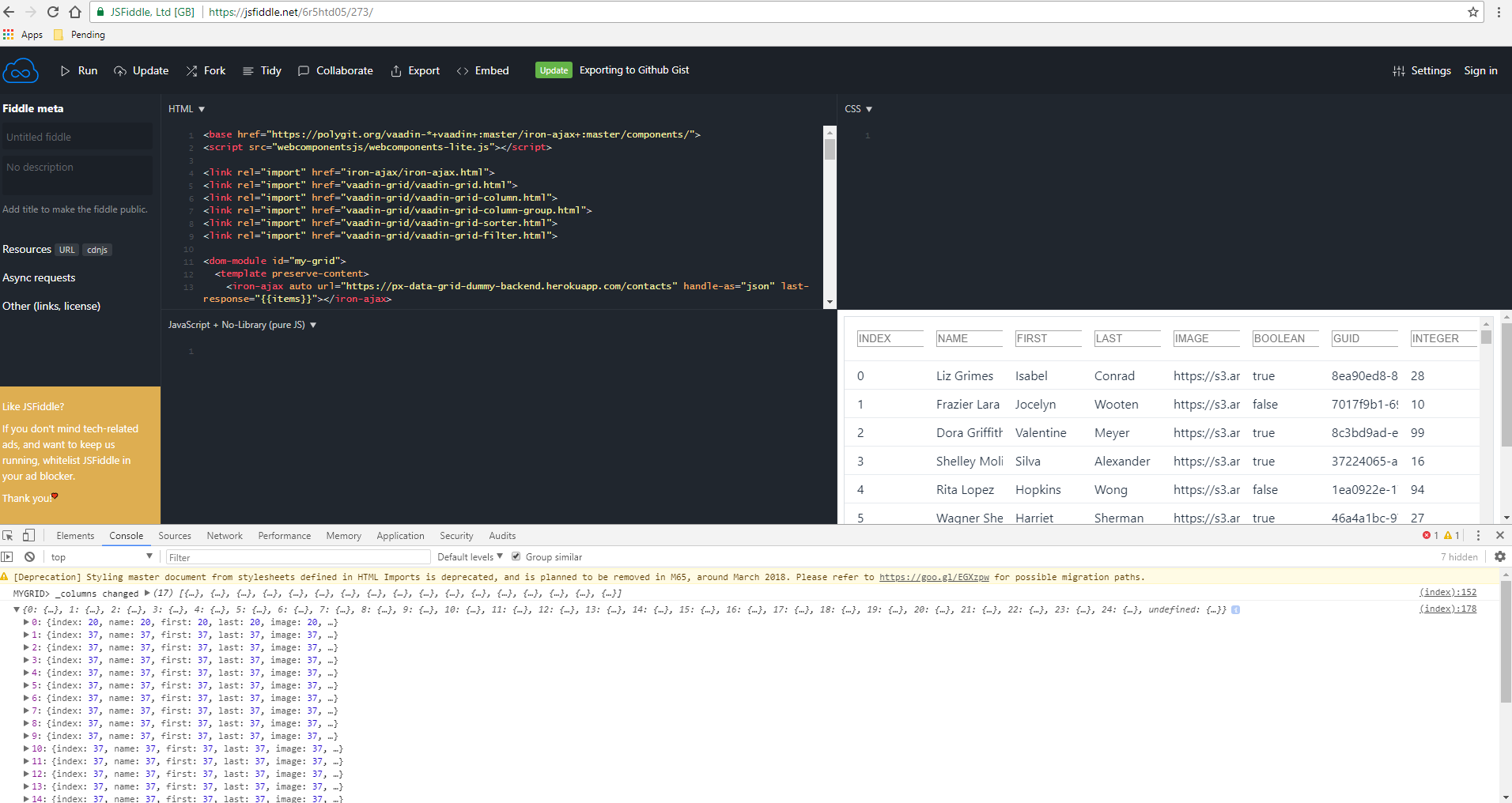Switch to the Memory tab
1512x803 pixels.
pyautogui.click(x=344, y=536)
